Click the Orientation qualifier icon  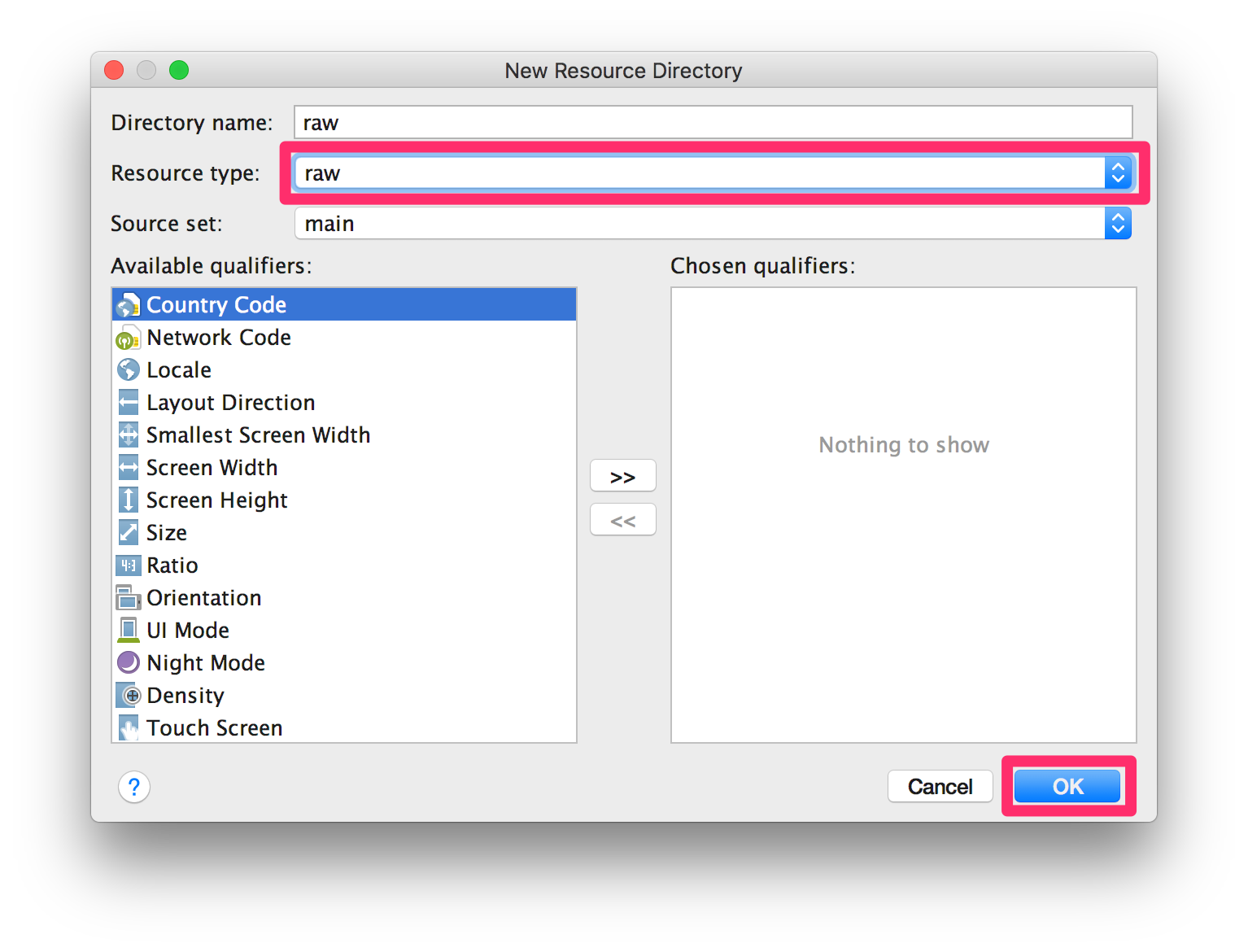128,598
